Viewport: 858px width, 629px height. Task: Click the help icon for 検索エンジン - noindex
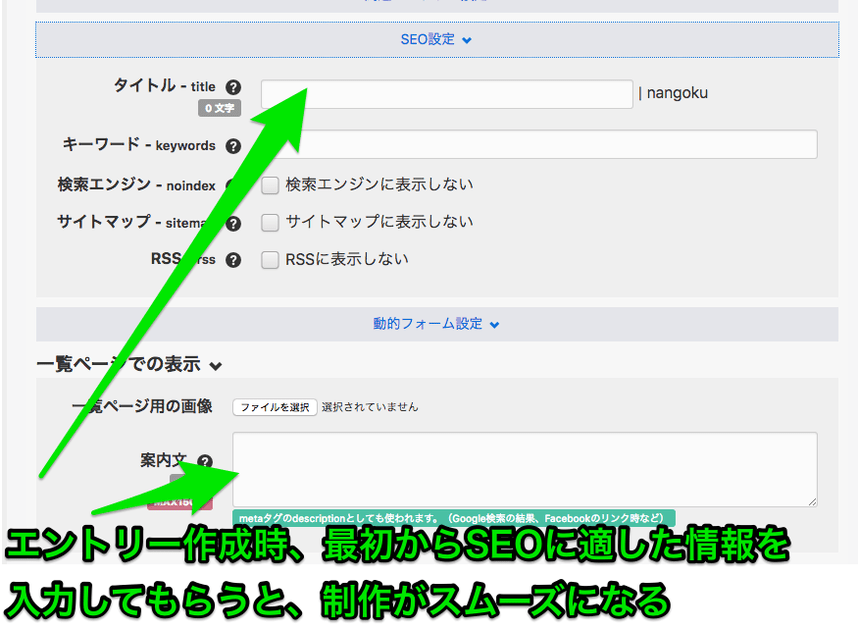point(232,186)
